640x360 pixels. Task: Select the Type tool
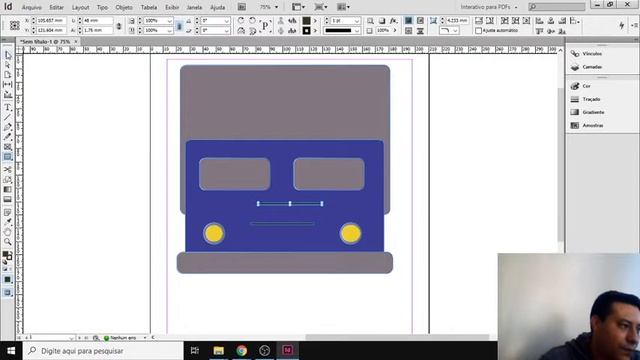tap(8, 107)
